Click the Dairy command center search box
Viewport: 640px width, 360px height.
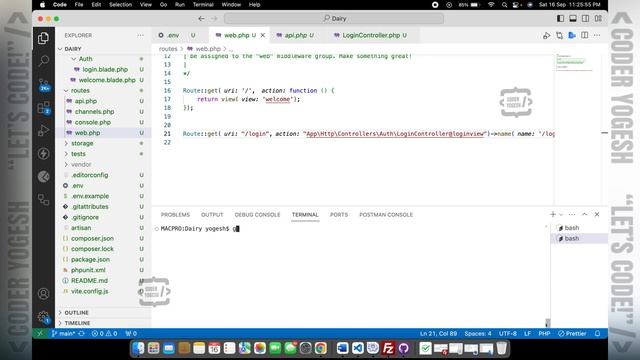[x=334, y=18]
